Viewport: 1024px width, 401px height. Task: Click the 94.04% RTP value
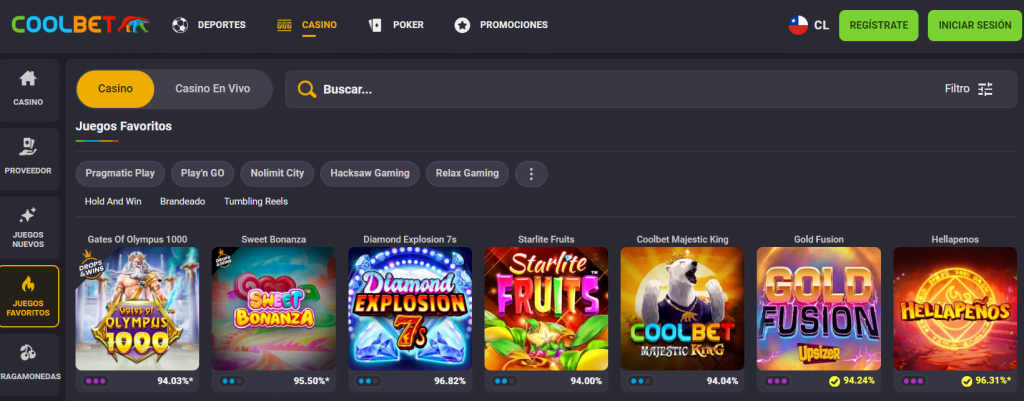coord(723,381)
